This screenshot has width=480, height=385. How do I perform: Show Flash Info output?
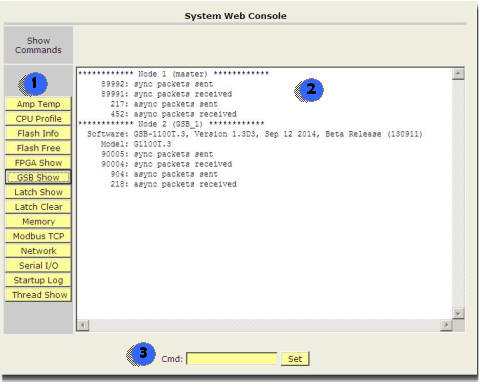tap(38, 133)
